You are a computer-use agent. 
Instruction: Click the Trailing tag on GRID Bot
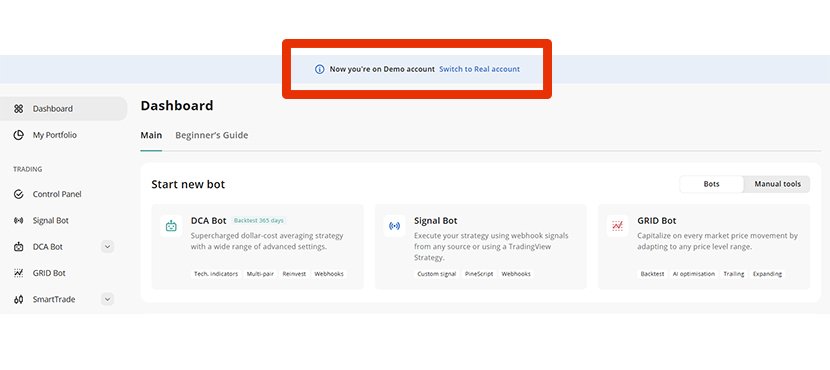point(734,274)
